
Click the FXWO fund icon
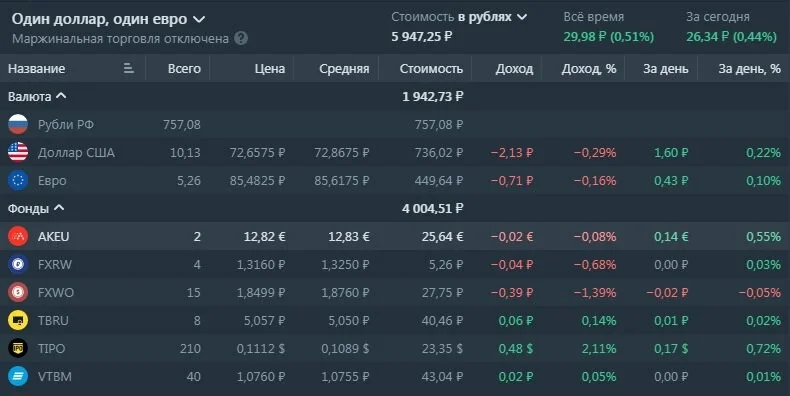pos(18,292)
